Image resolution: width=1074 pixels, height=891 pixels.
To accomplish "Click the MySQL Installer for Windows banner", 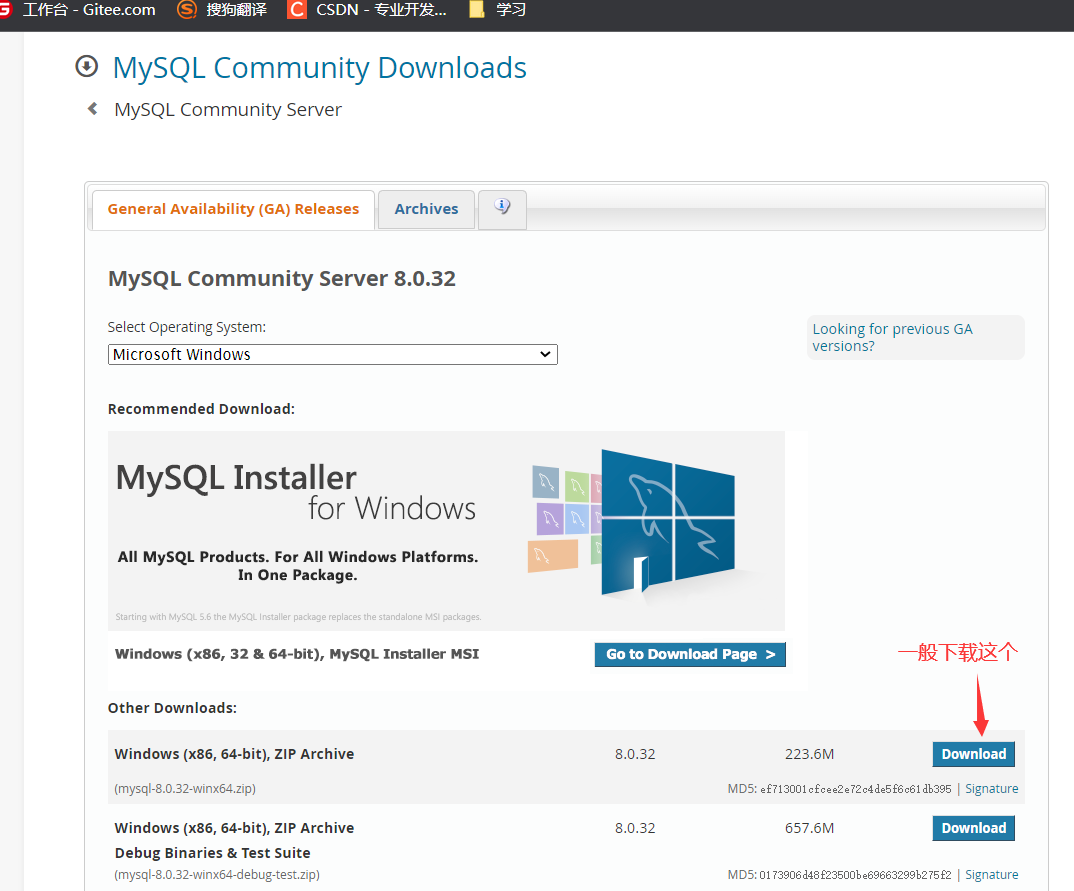I will point(446,530).
